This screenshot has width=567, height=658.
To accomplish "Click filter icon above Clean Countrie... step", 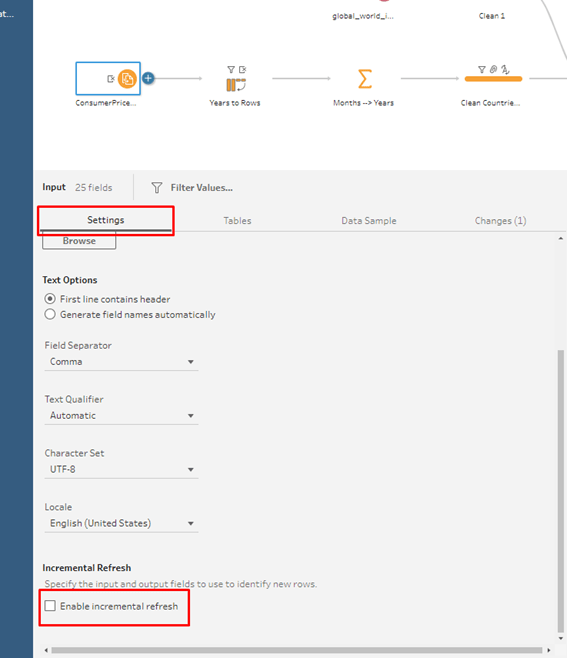I will pyautogui.click(x=482, y=69).
